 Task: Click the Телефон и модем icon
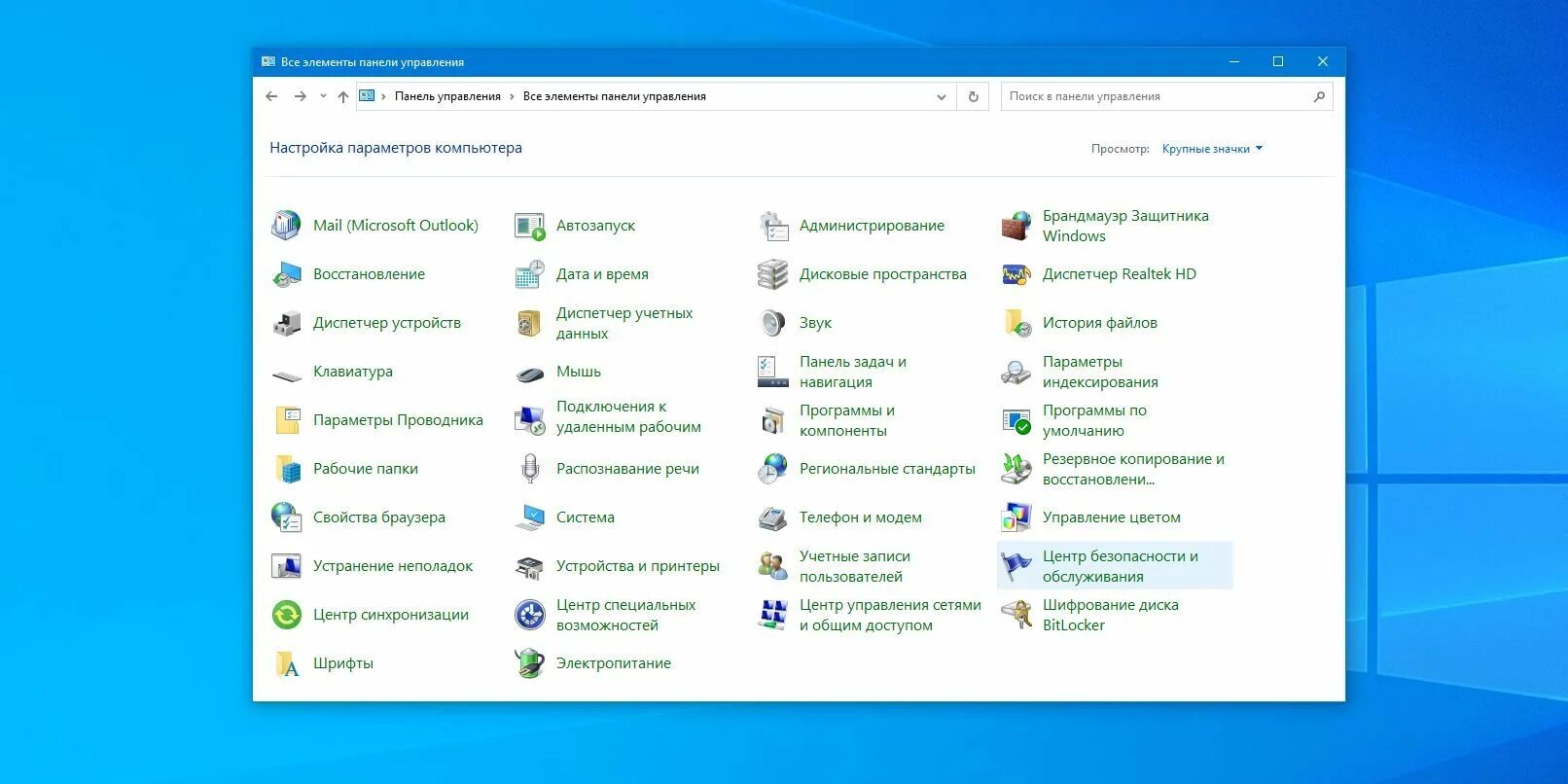tap(772, 517)
